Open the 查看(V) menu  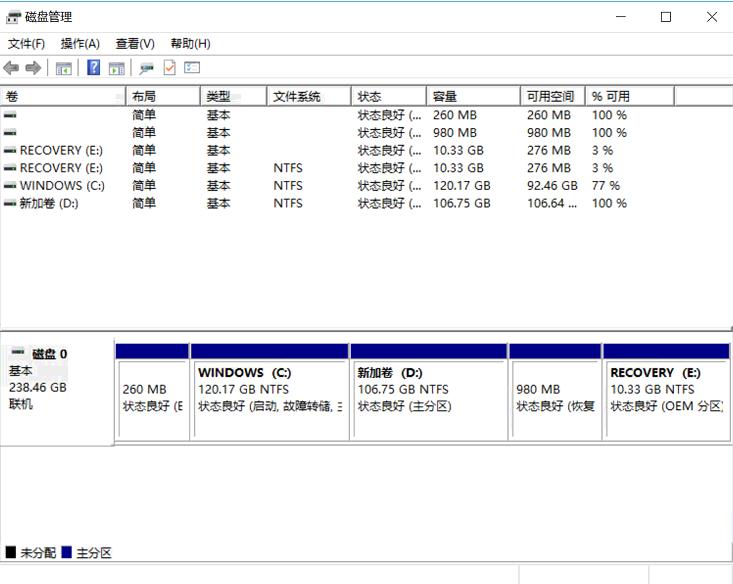(x=135, y=43)
